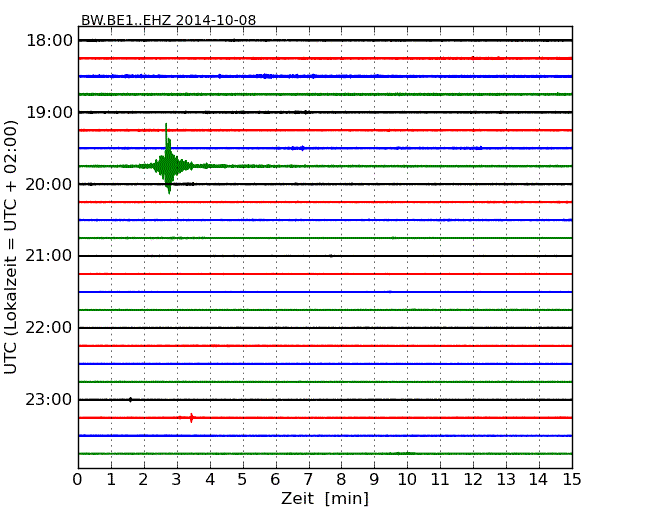Click the black dot on the 23:00 trace
This screenshot has height=520, width=650.
131,400
